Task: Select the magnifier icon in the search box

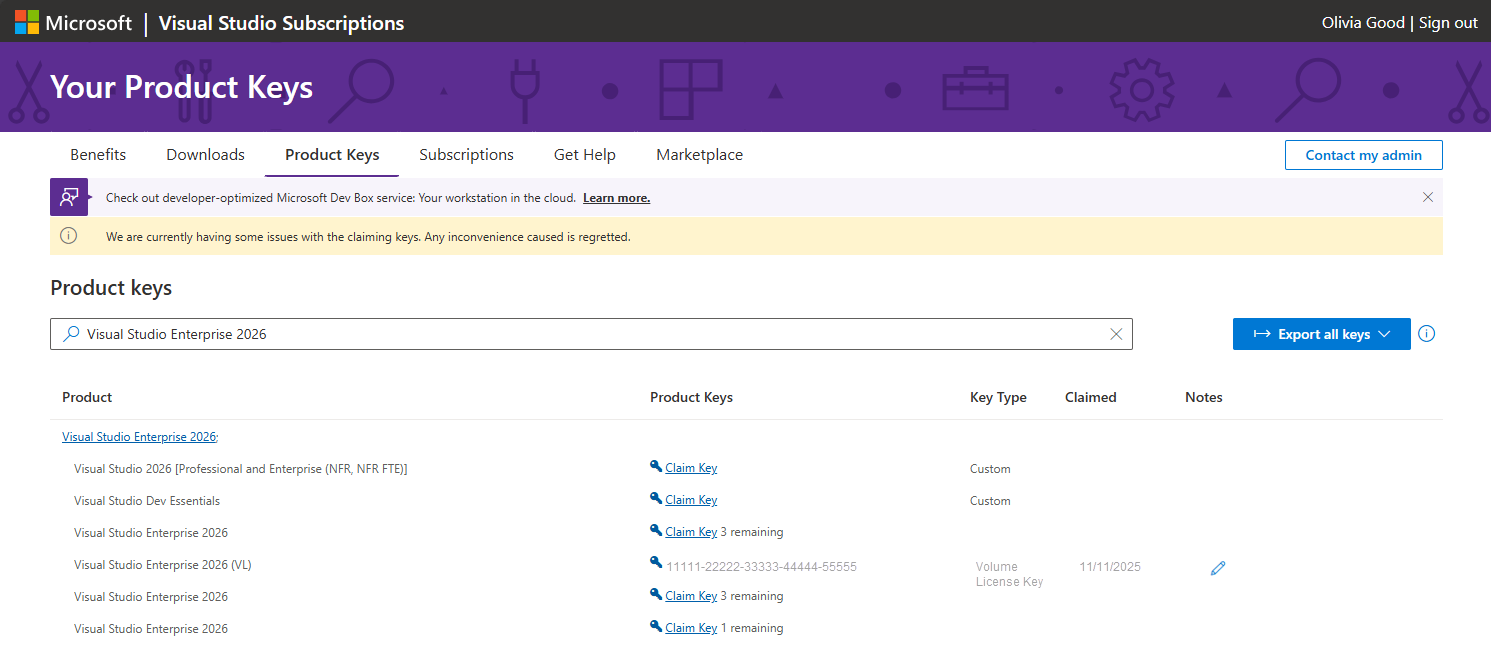Action: [71, 334]
